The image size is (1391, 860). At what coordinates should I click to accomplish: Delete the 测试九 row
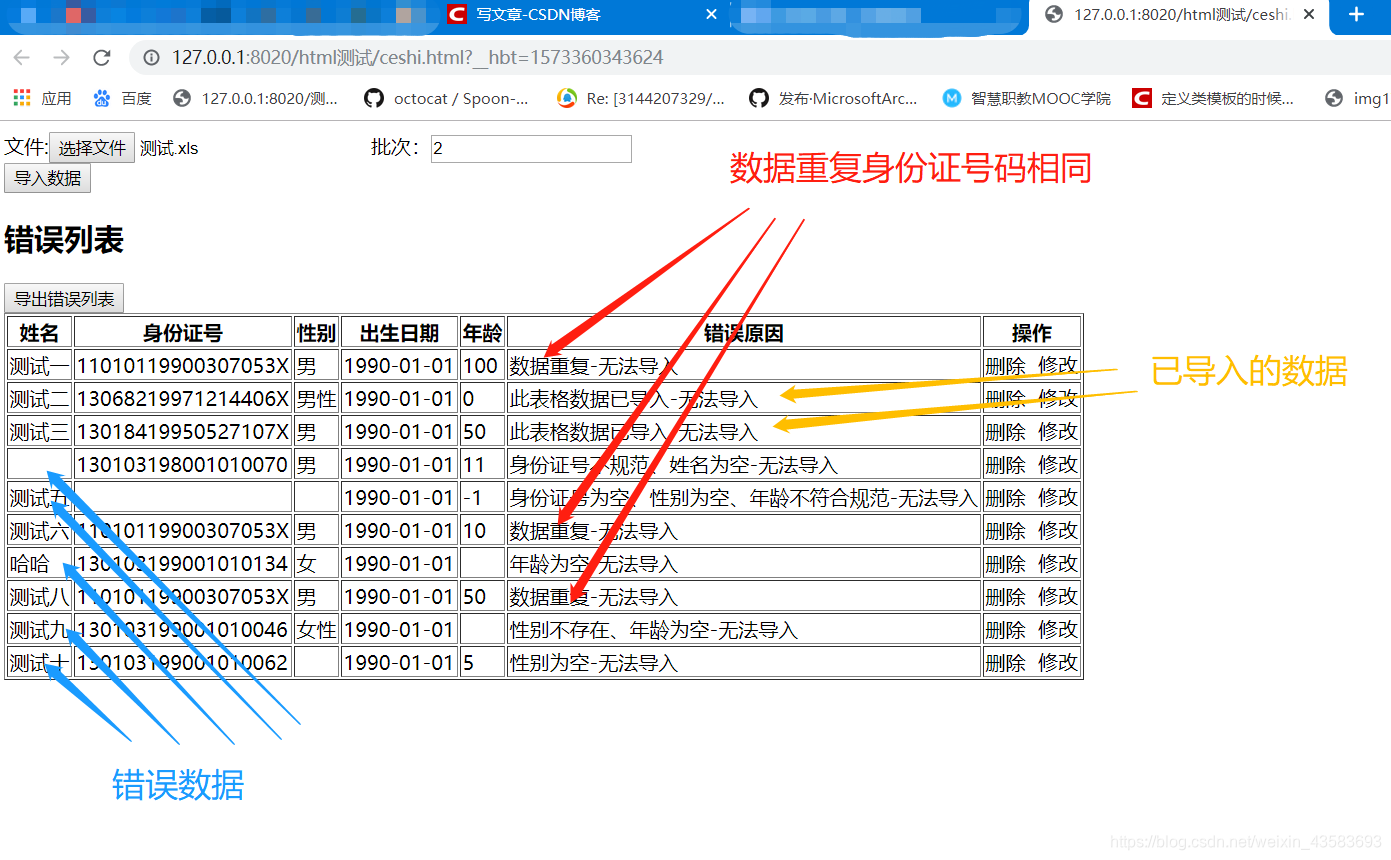(1005, 630)
